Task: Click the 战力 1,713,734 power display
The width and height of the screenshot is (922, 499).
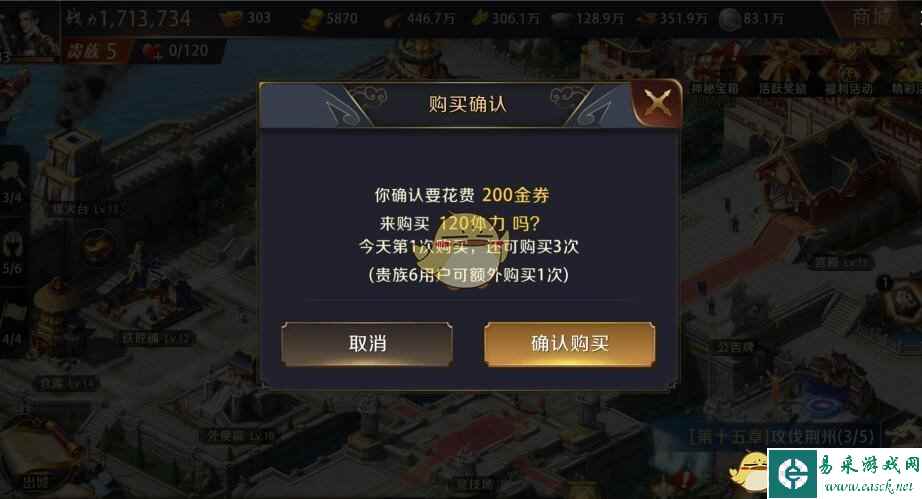Action: click(x=128, y=19)
